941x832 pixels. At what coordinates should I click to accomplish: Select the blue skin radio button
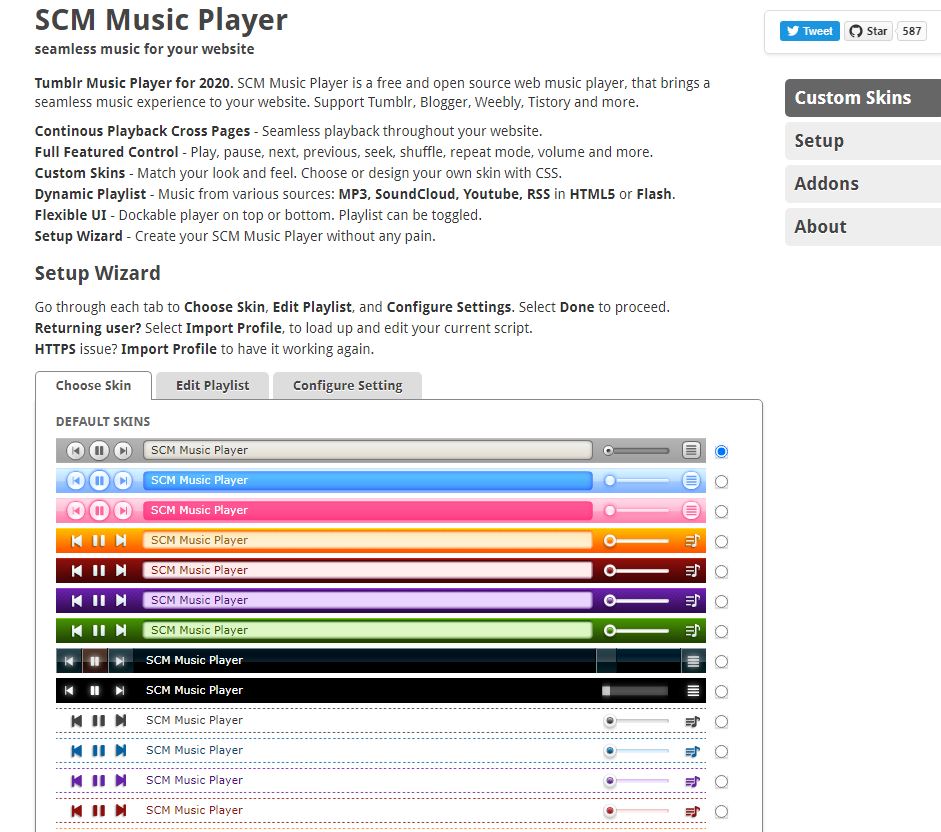[x=721, y=481]
